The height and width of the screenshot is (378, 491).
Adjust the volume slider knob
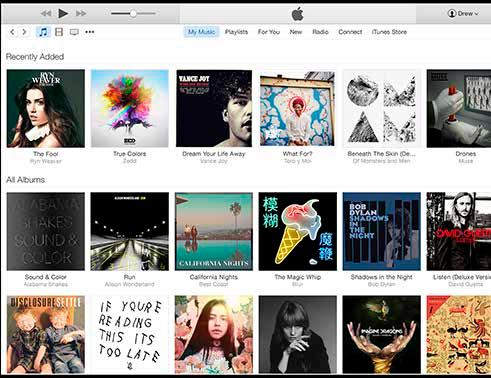pyautogui.click(x=133, y=14)
